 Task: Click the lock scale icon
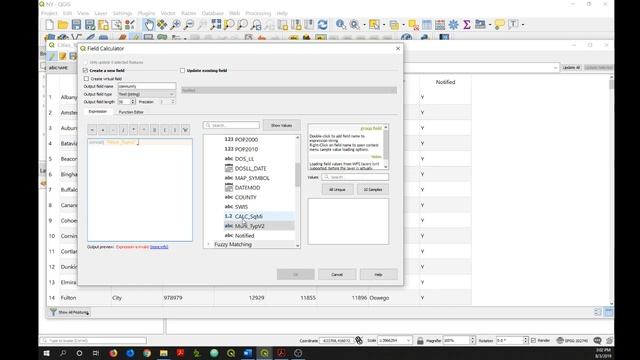(420, 340)
